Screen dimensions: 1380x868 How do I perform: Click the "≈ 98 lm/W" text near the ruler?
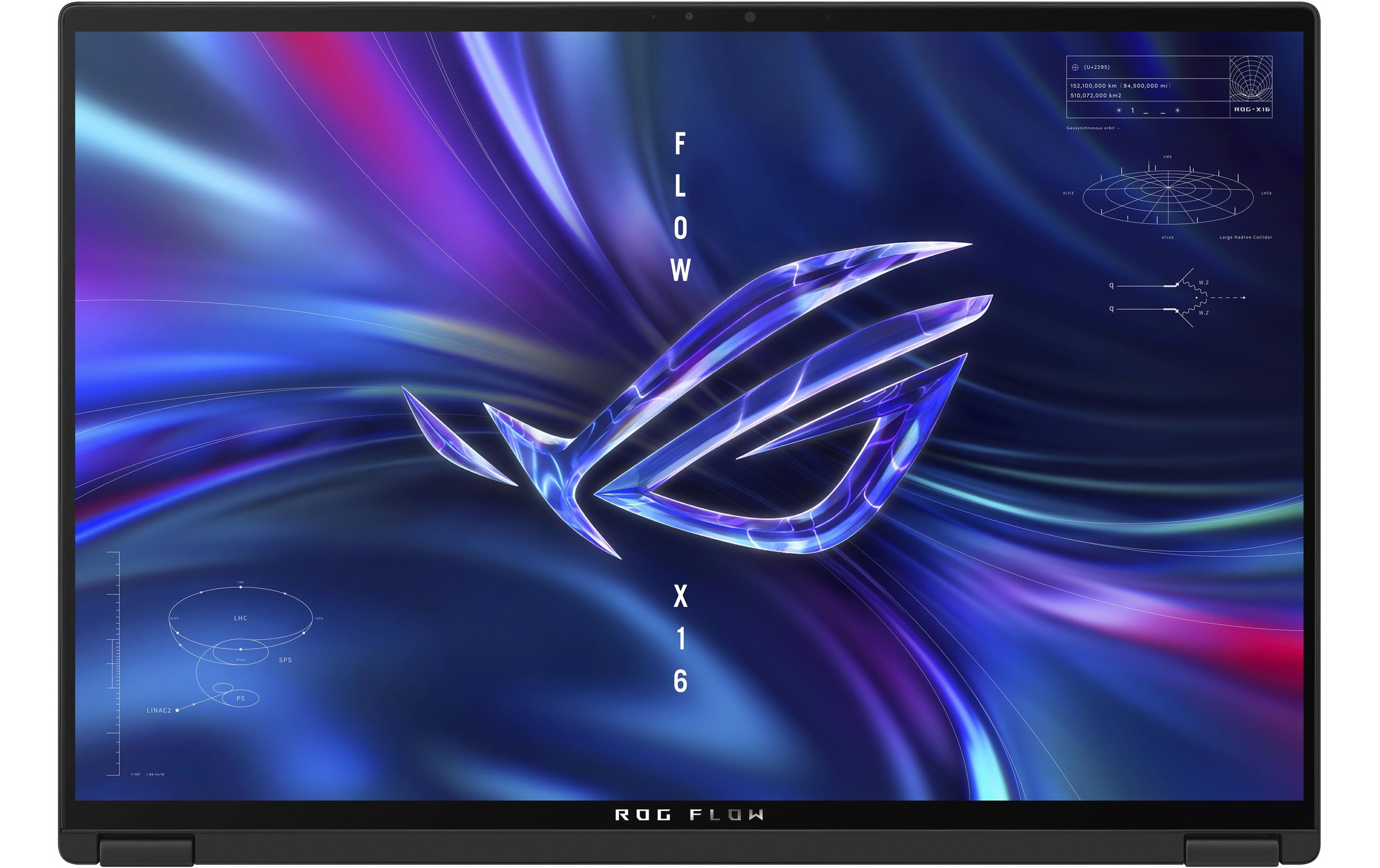point(155,774)
